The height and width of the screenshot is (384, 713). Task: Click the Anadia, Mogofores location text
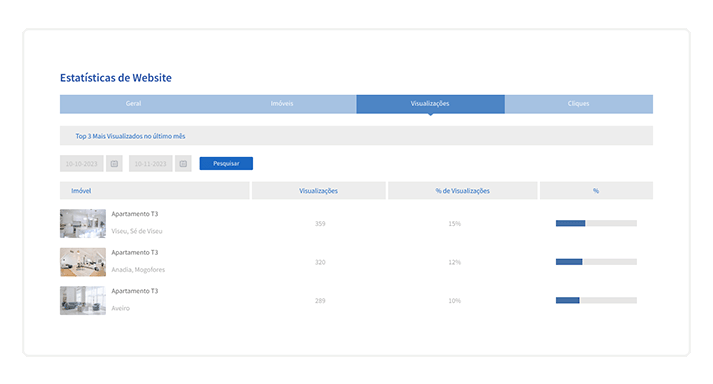click(x=138, y=270)
